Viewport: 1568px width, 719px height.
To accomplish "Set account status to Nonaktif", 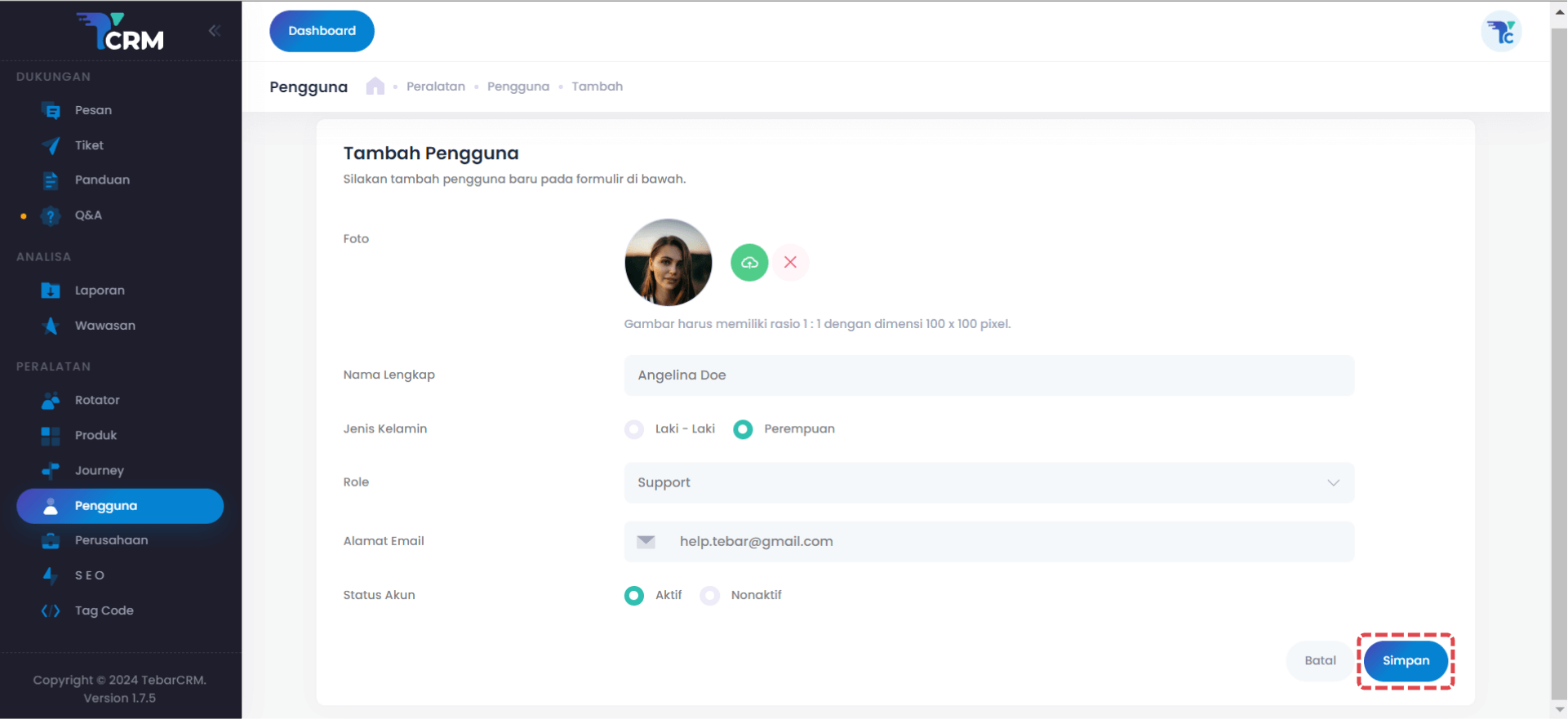I will point(710,596).
